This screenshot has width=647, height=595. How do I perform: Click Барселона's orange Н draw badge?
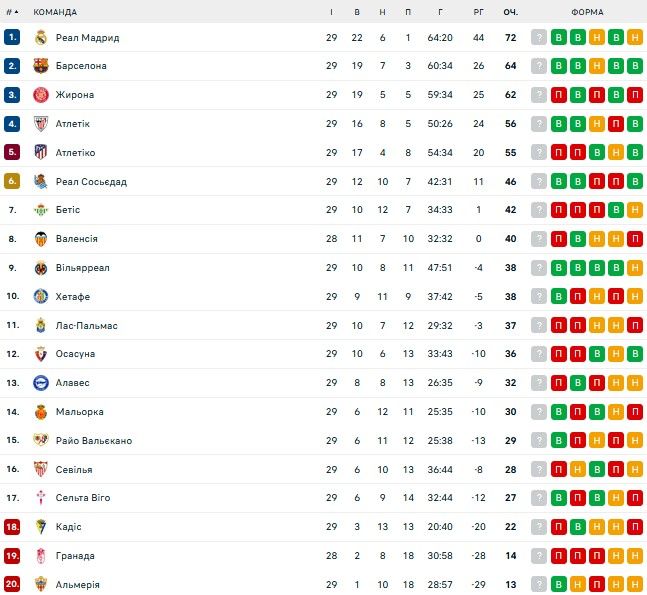point(597,66)
